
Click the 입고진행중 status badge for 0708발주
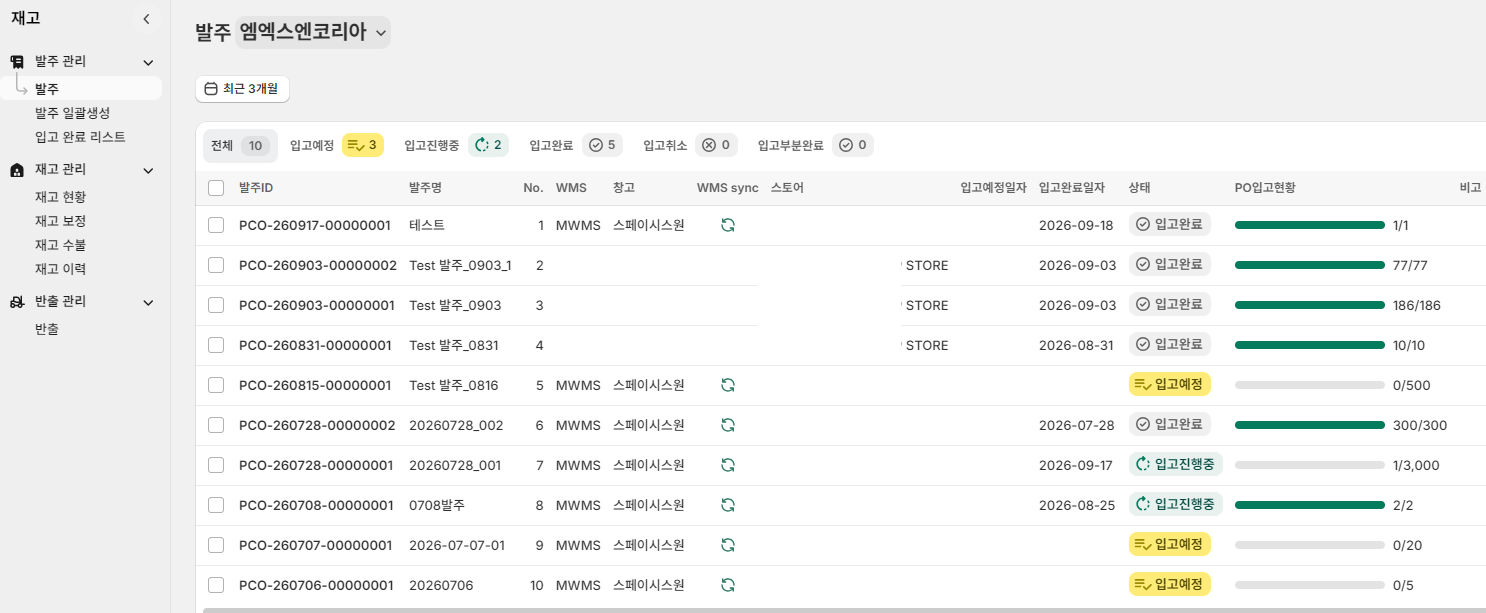tap(1175, 504)
